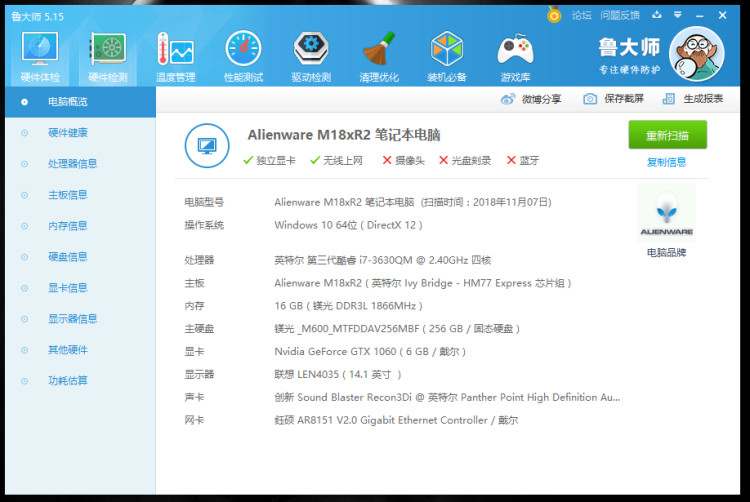
Task: Share via 微博分享
Action: pyautogui.click(x=531, y=99)
